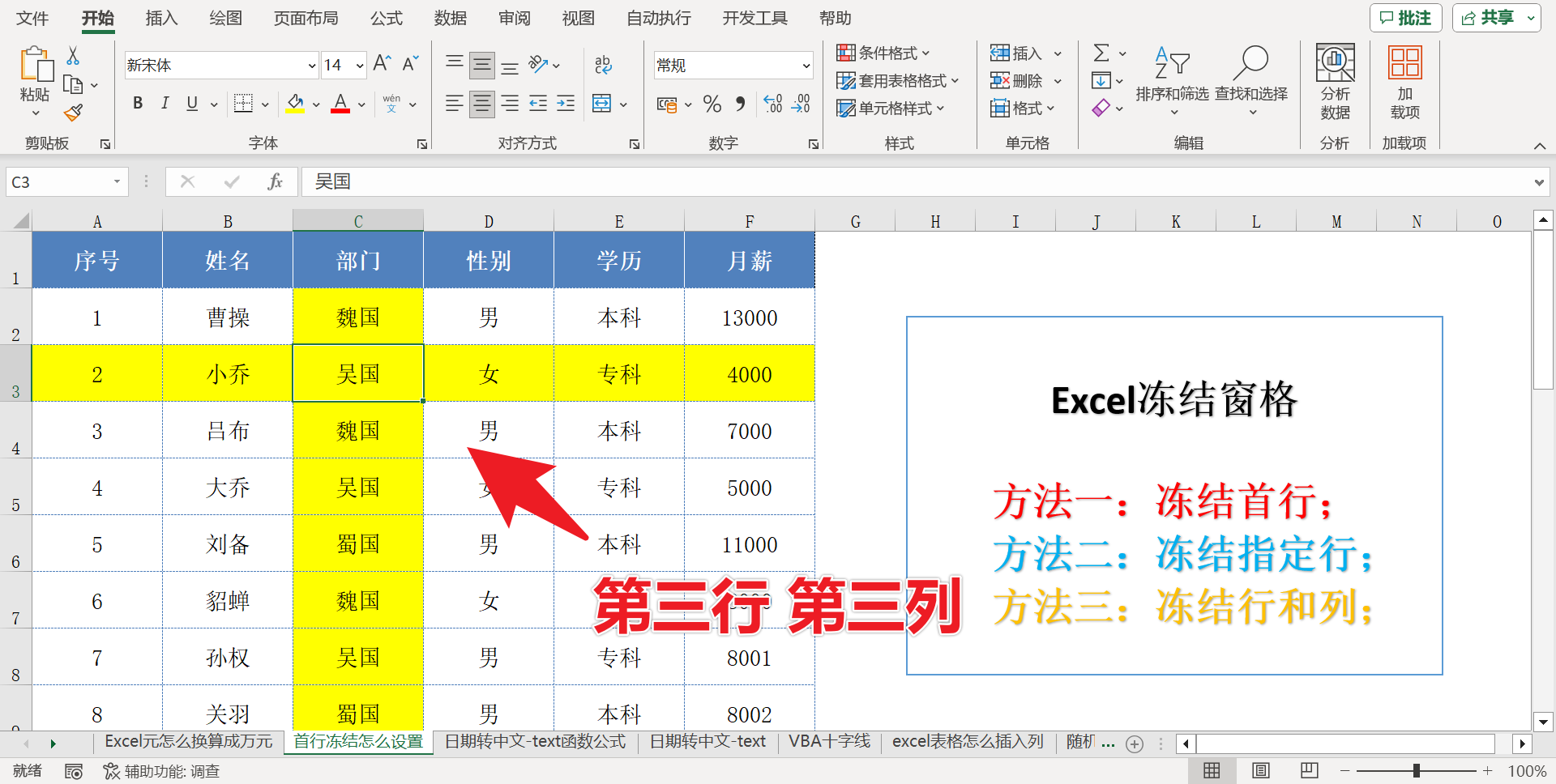Click the AutoSum sigma icon
The height and width of the screenshot is (784, 1556).
point(1101,53)
